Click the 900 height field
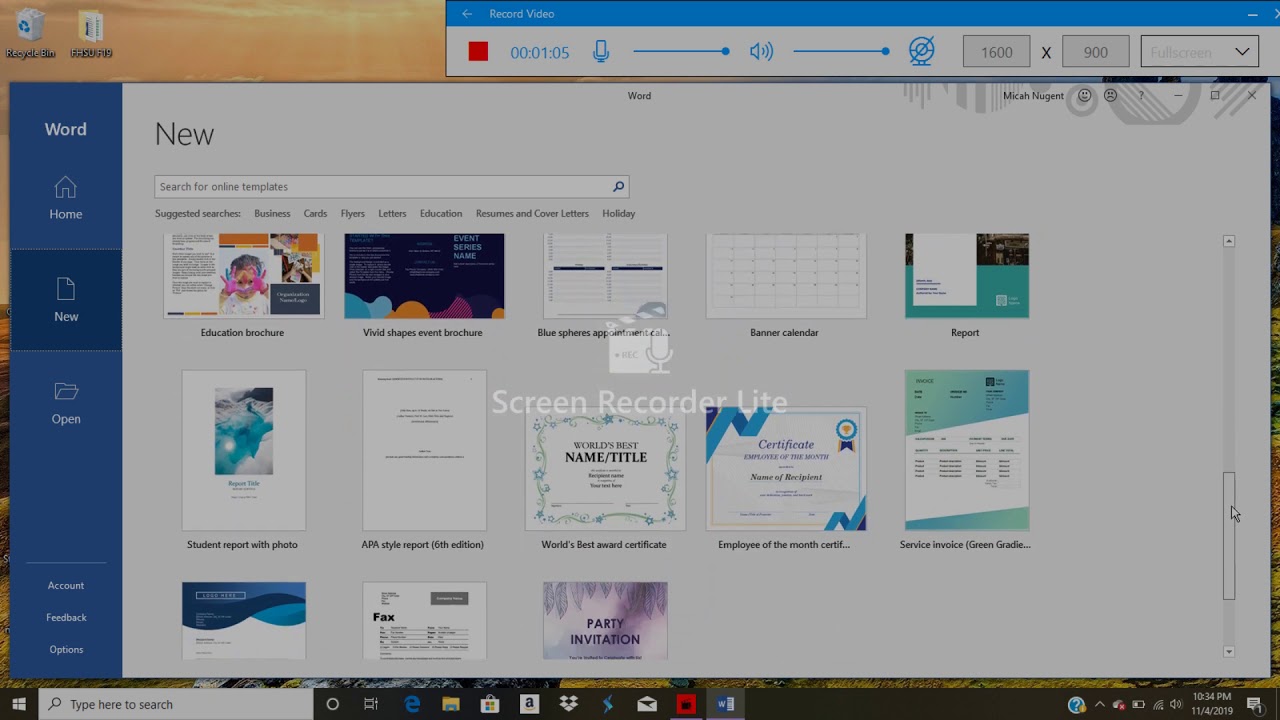1280x720 pixels. click(1095, 52)
